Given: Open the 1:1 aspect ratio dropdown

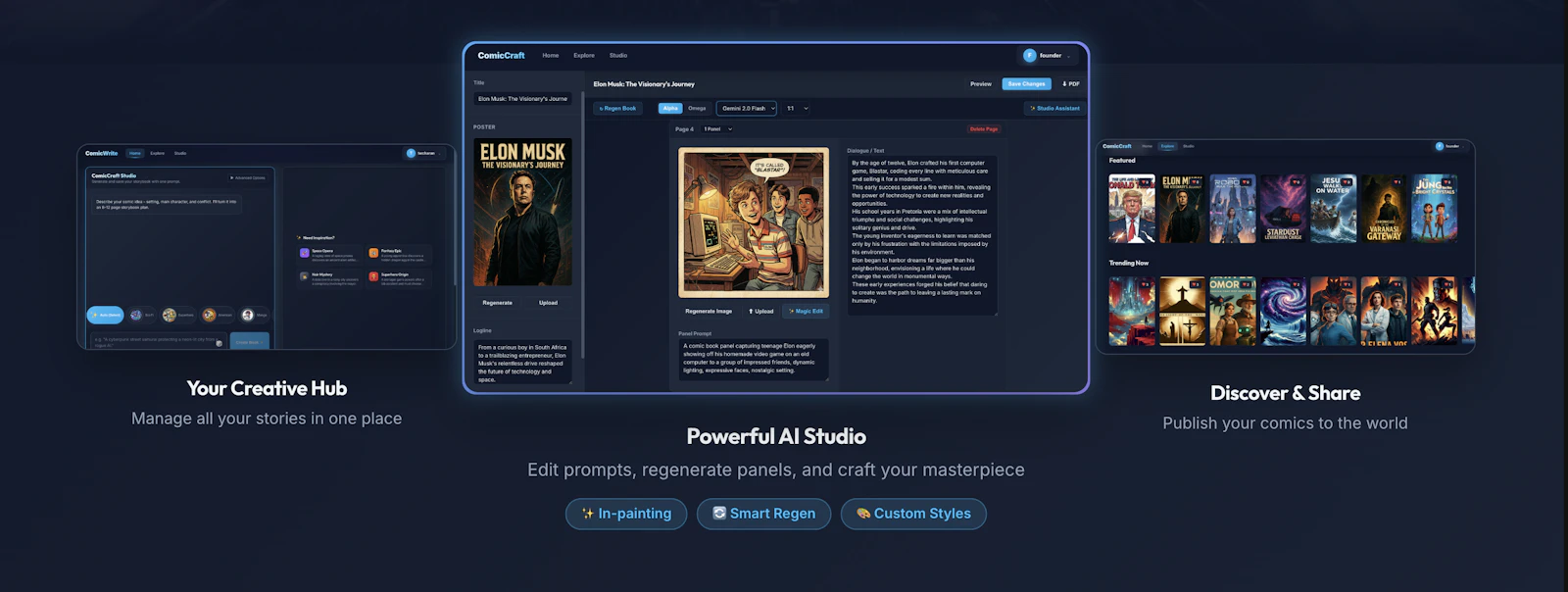Looking at the screenshot, I should point(797,108).
